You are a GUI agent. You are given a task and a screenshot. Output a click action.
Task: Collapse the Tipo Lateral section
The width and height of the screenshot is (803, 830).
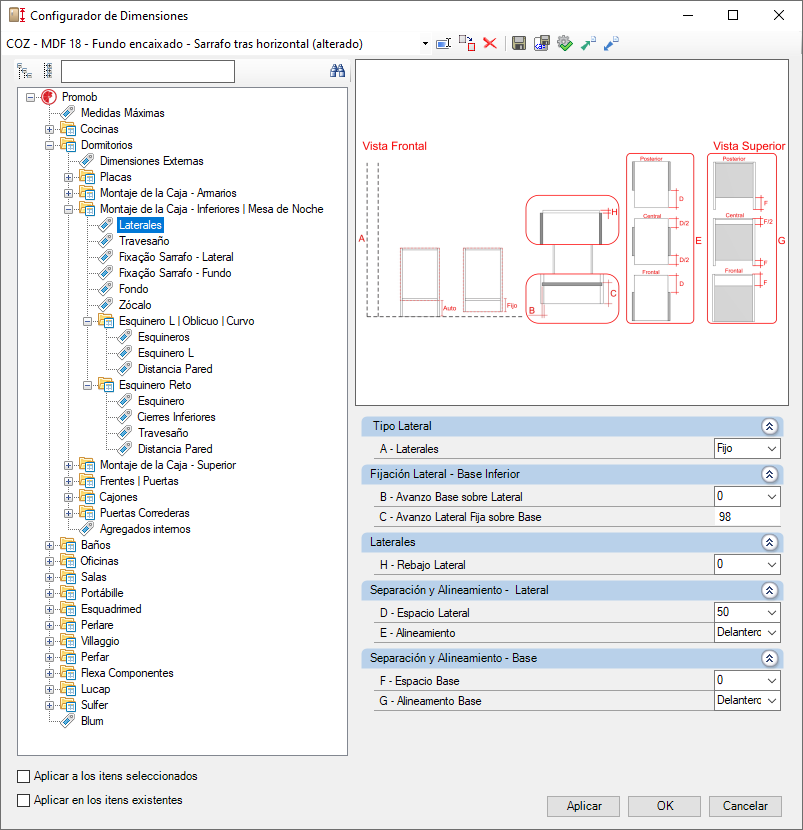[769, 427]
